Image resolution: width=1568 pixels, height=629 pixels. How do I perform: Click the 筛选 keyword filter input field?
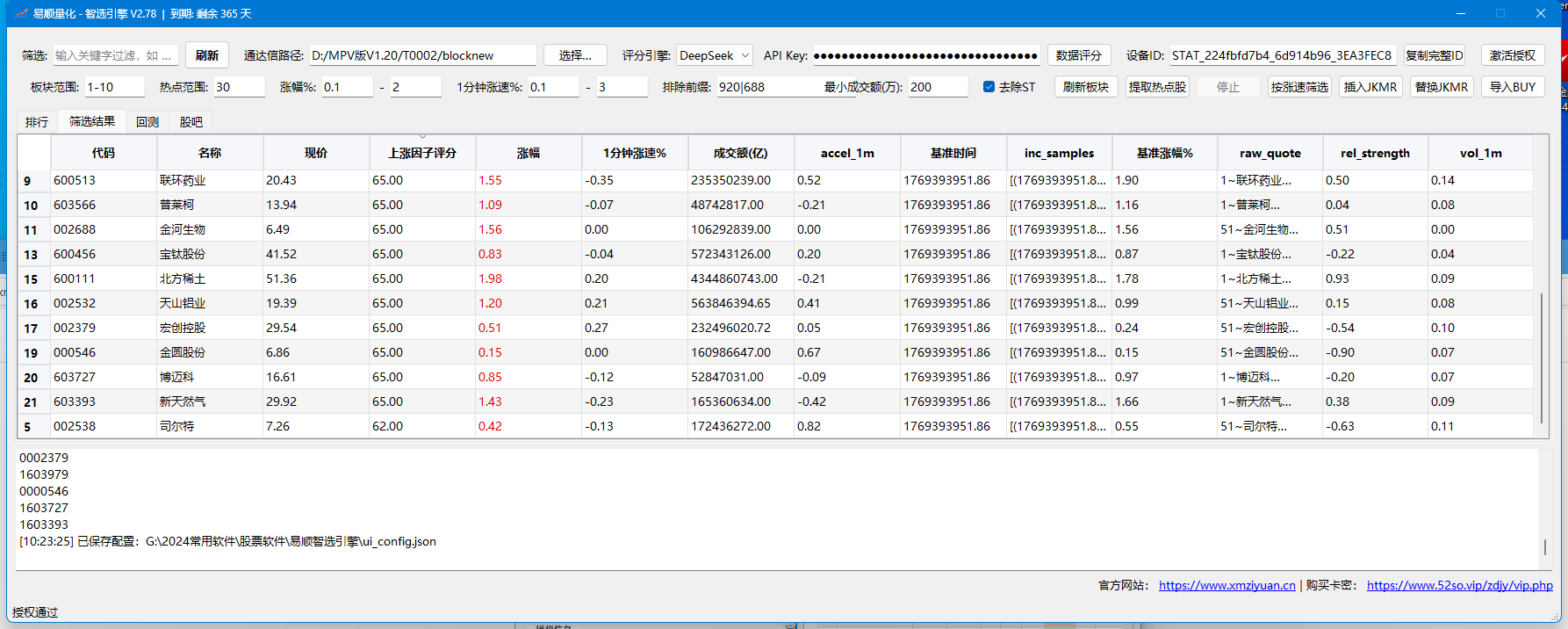pos(115,55)
